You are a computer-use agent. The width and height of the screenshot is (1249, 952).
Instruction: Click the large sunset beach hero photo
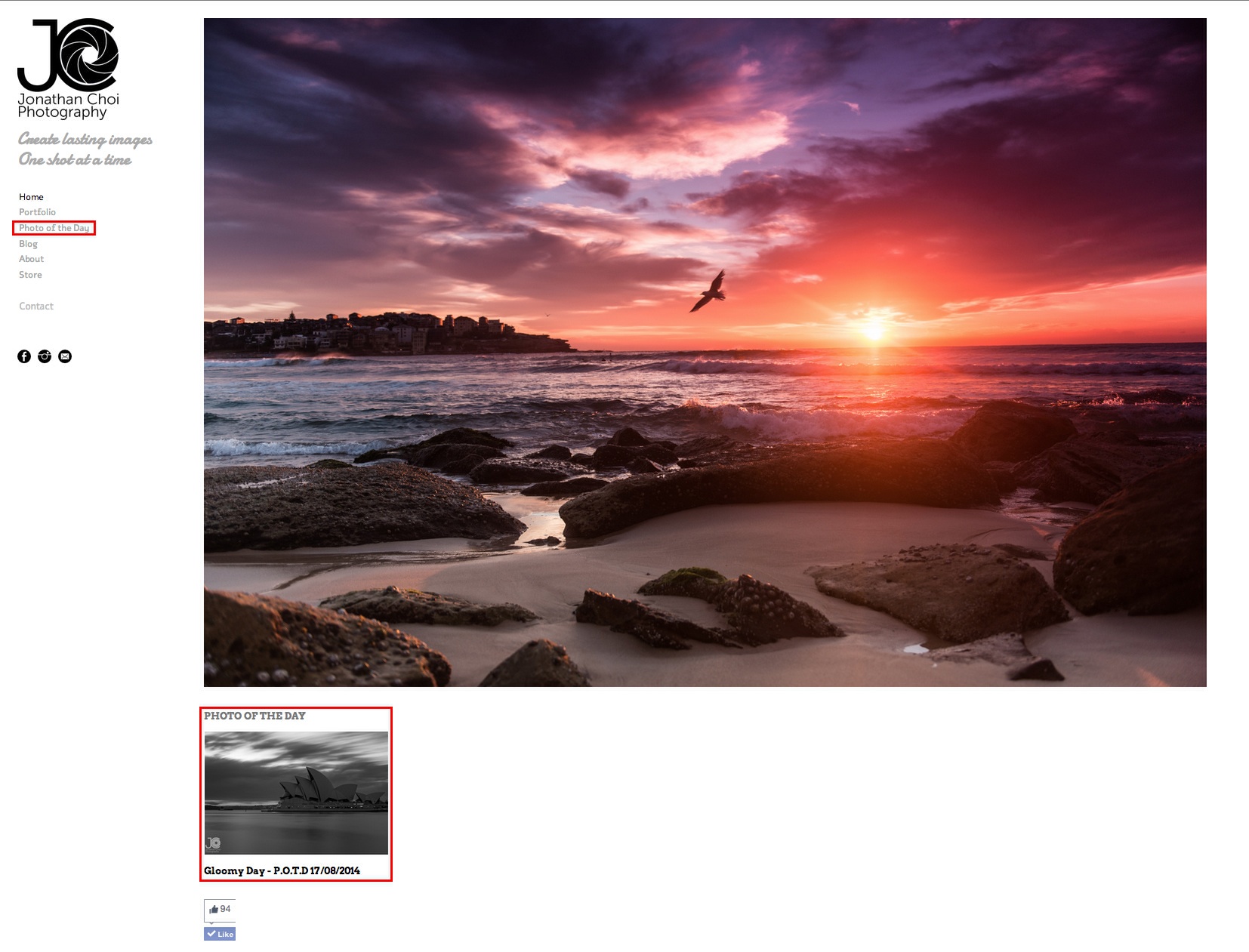[x=705, y=353]
